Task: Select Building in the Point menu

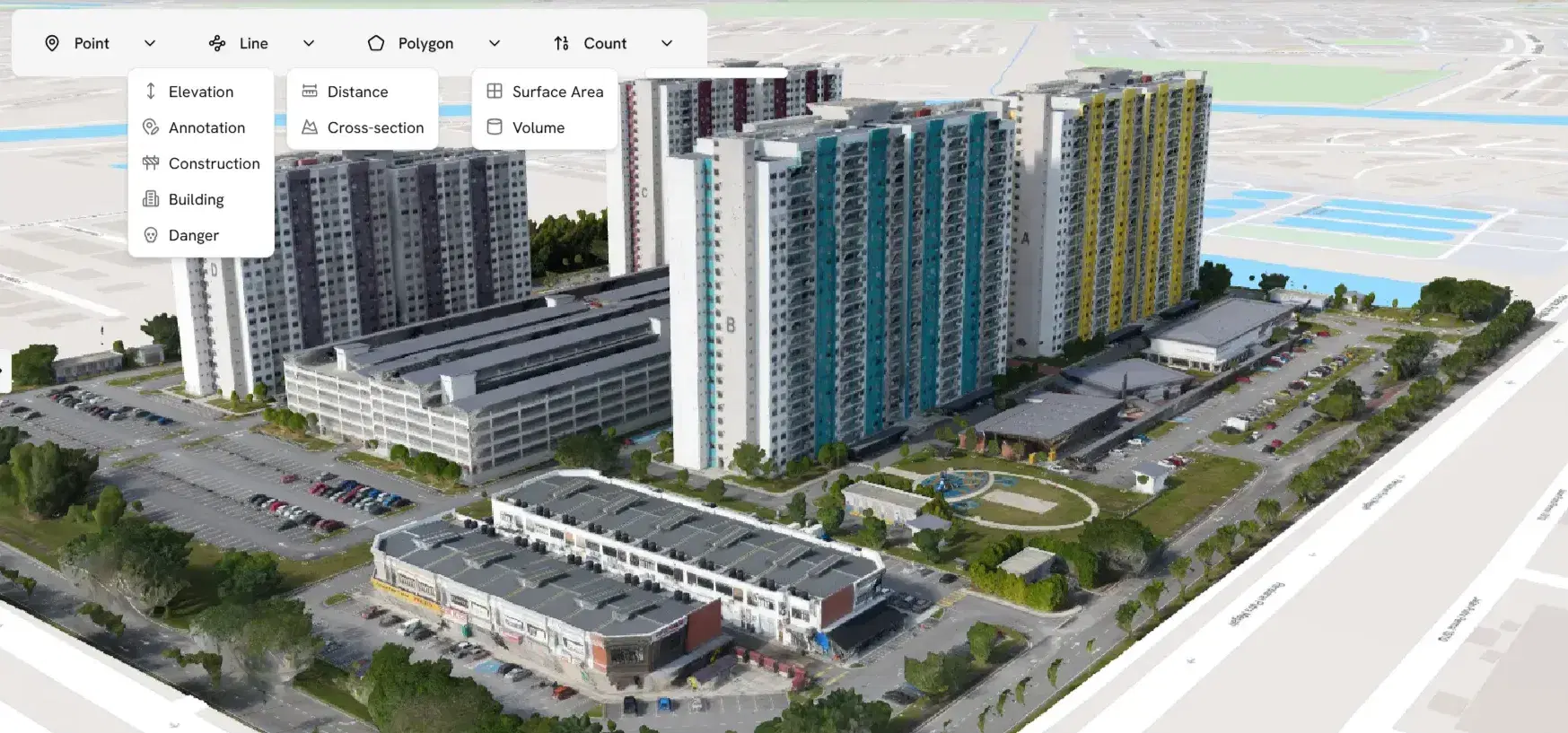Action: pos(196,199)
